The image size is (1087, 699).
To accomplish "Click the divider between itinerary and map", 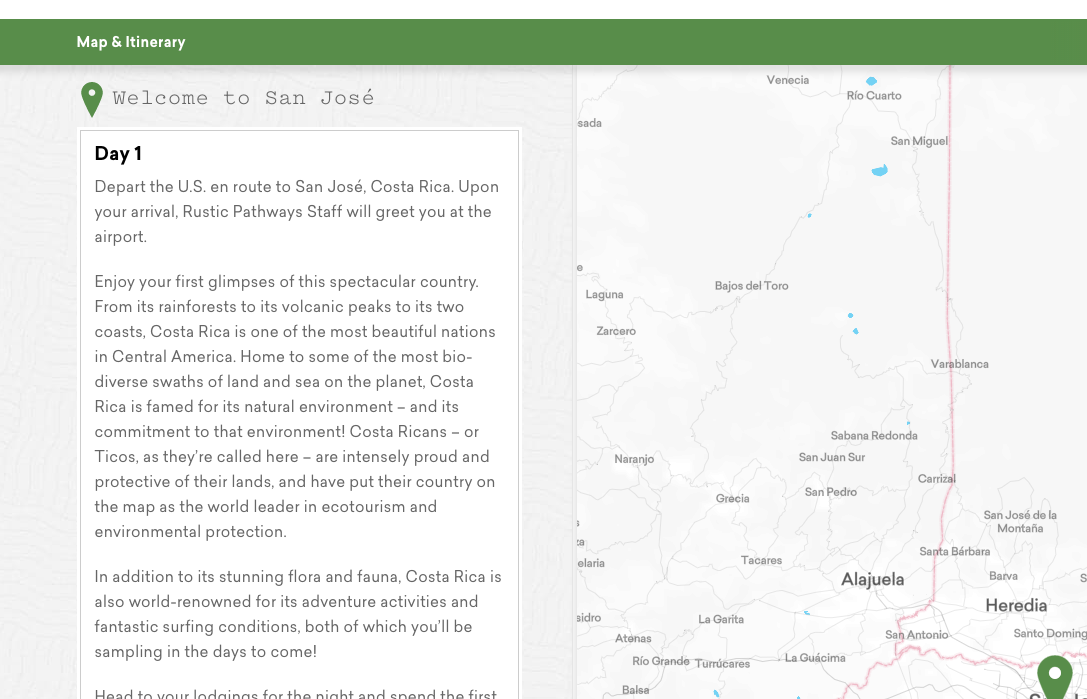I will point(575,380).
